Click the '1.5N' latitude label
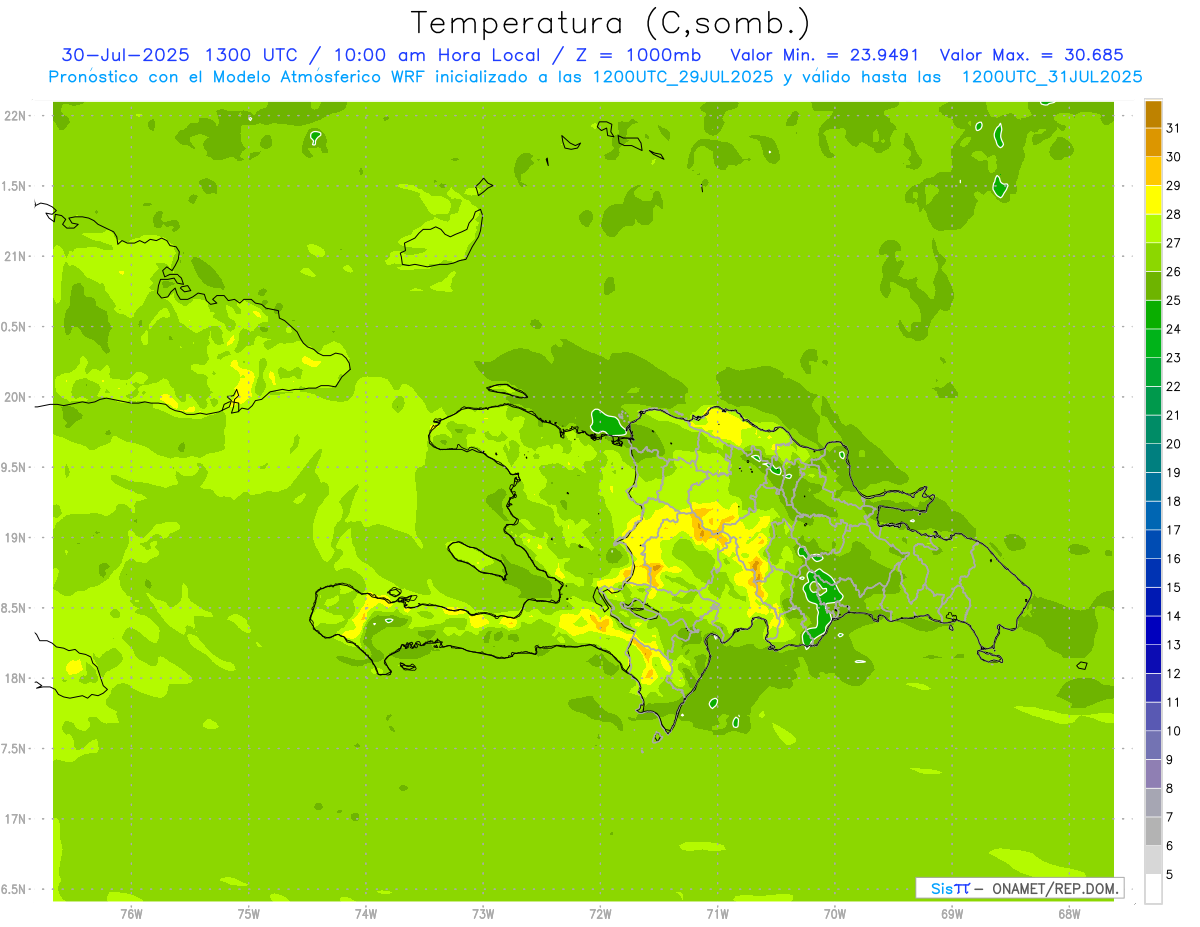 click(15, 186)
